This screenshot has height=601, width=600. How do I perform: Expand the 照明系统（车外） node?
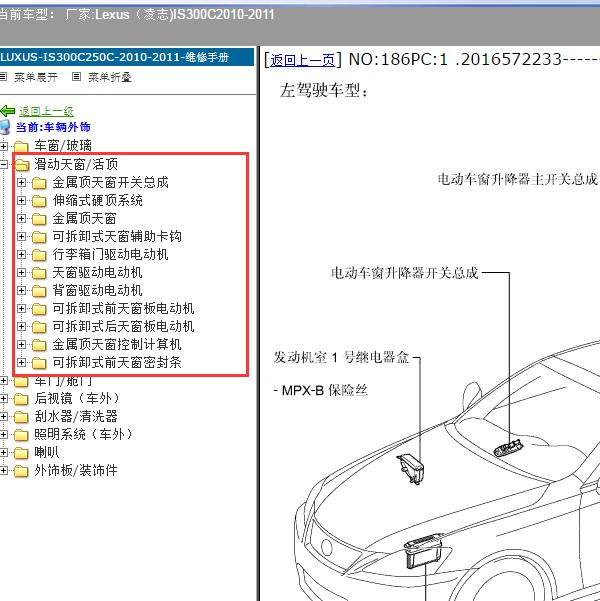[3, 435]
